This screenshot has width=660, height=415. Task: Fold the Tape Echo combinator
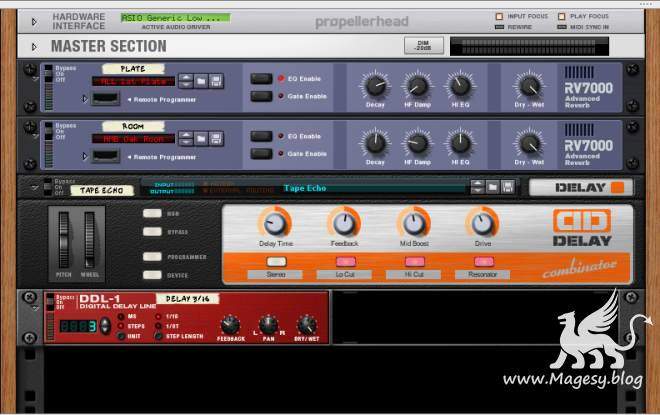click(35, 188)
